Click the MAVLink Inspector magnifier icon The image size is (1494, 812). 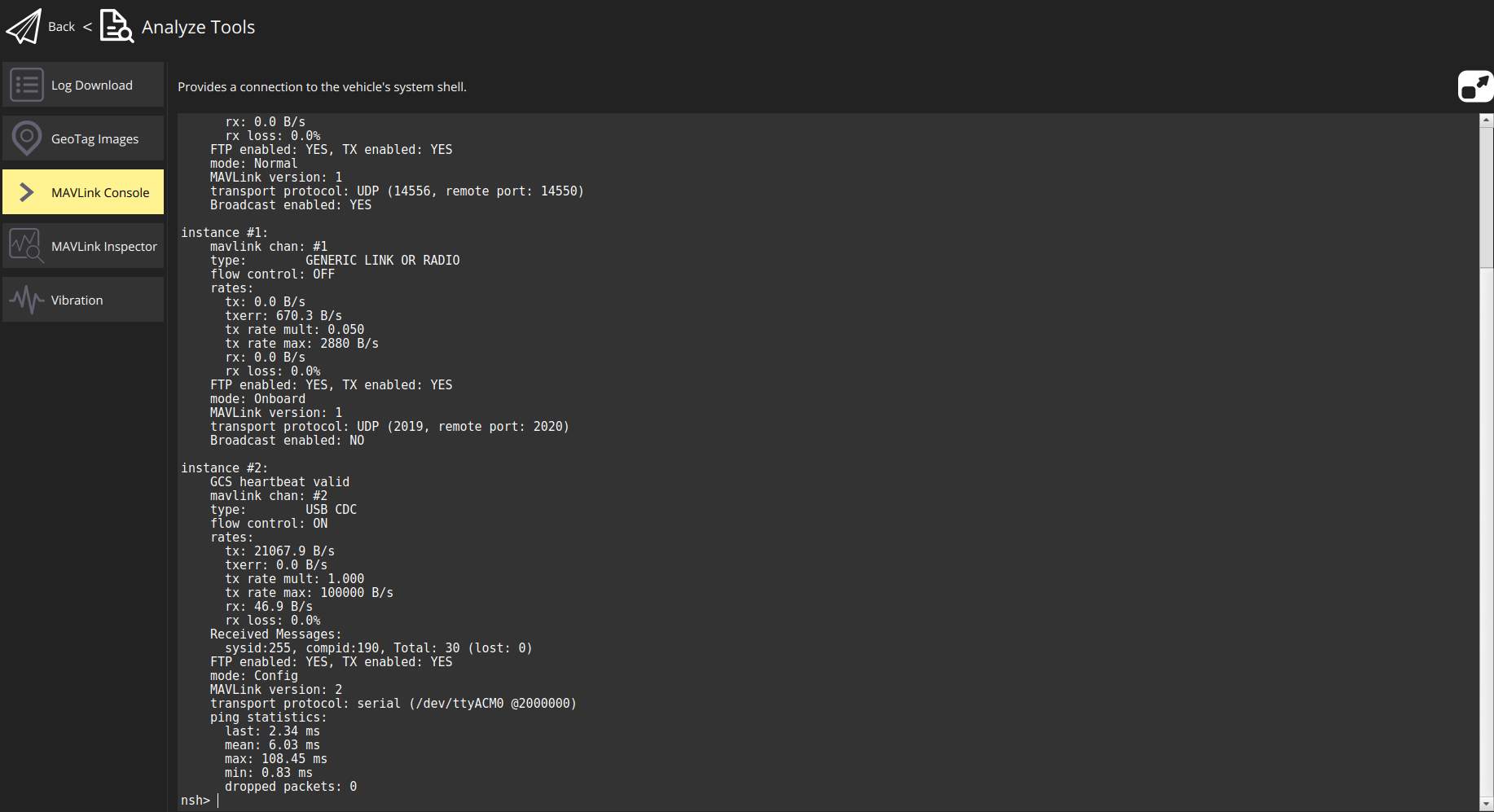point(26,245)
